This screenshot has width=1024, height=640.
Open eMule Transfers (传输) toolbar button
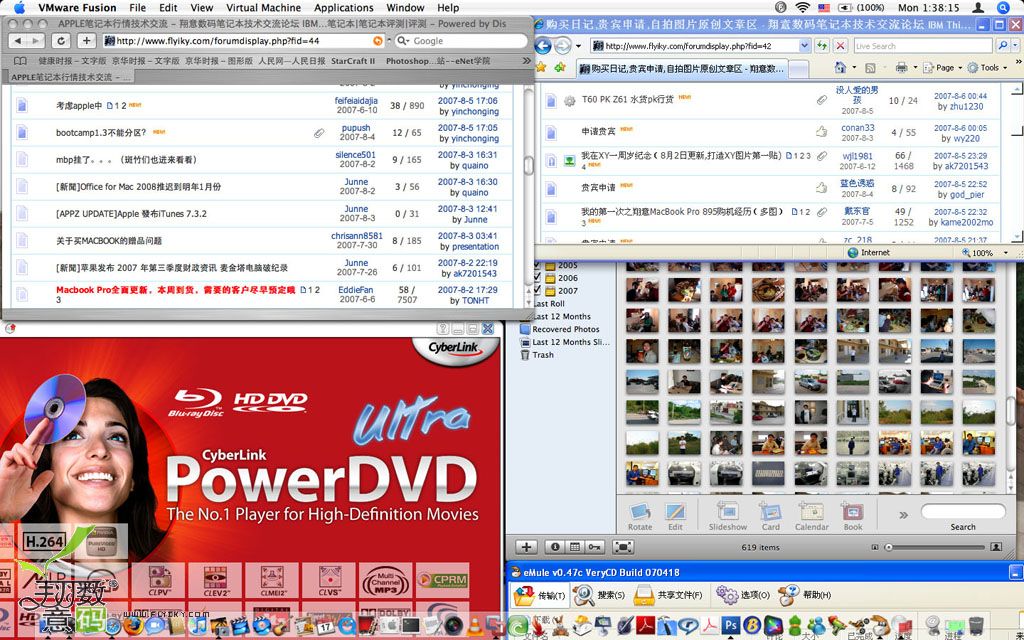(539, 595)
